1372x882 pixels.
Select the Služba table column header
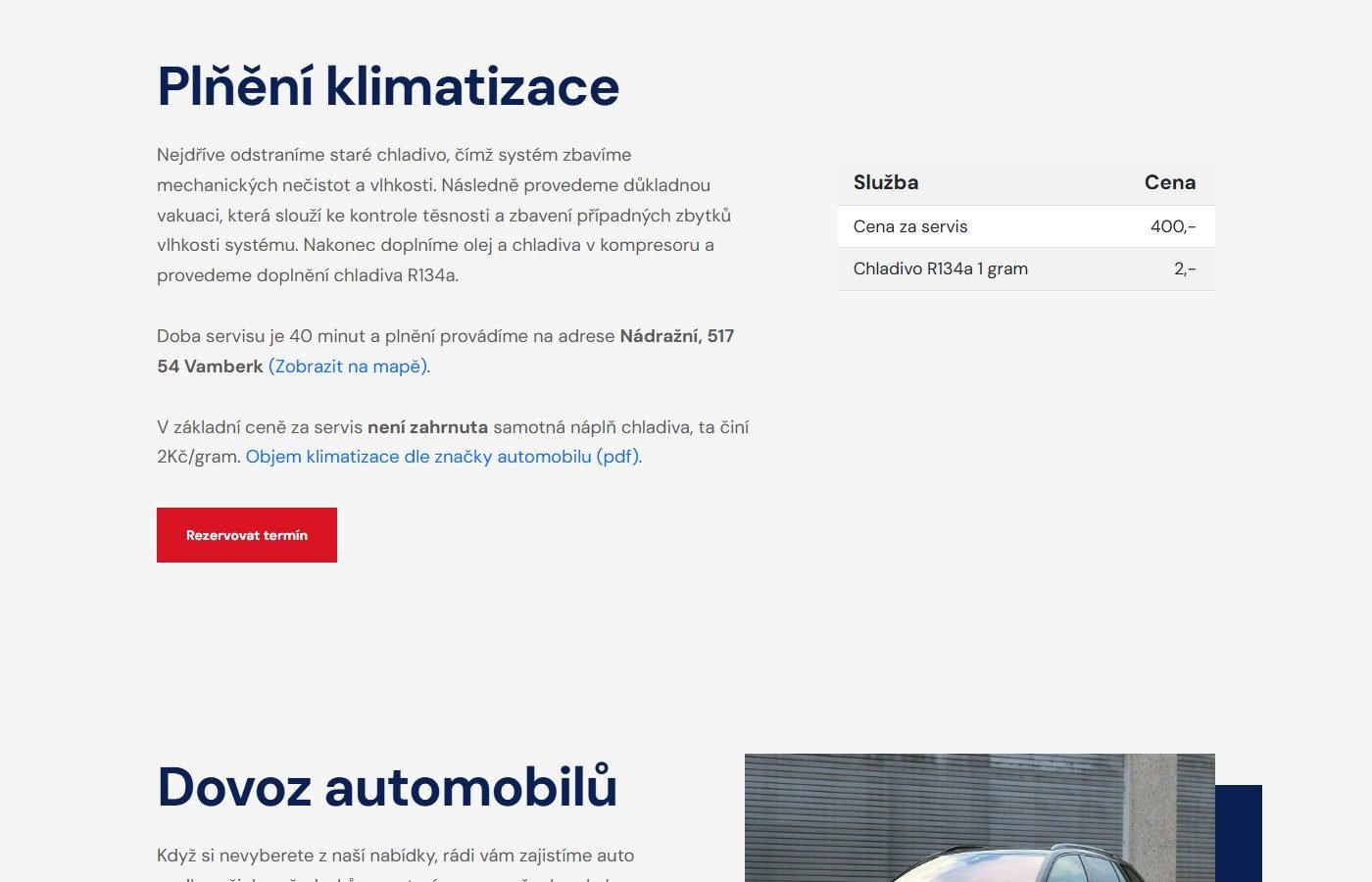click(x=886, y=182)
